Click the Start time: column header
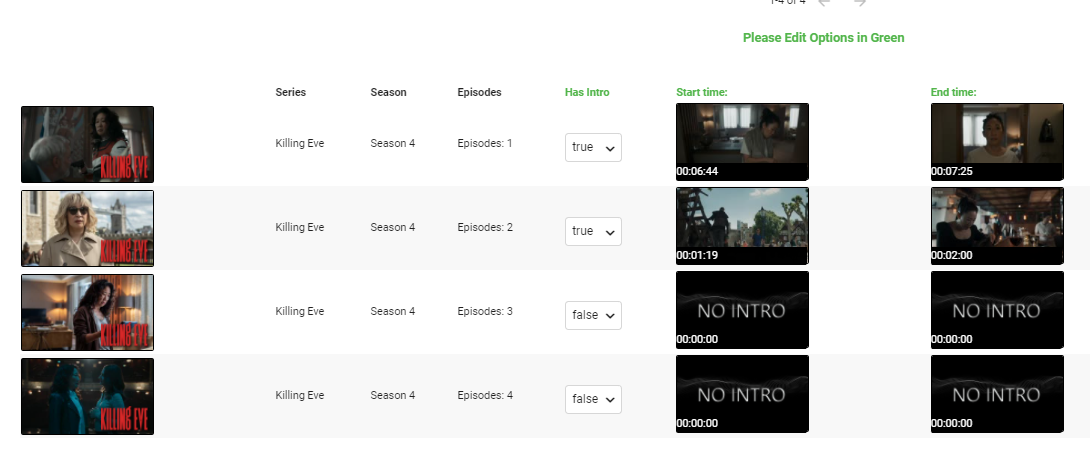This screenshot has width=1090, height=455. coord(701,92)
